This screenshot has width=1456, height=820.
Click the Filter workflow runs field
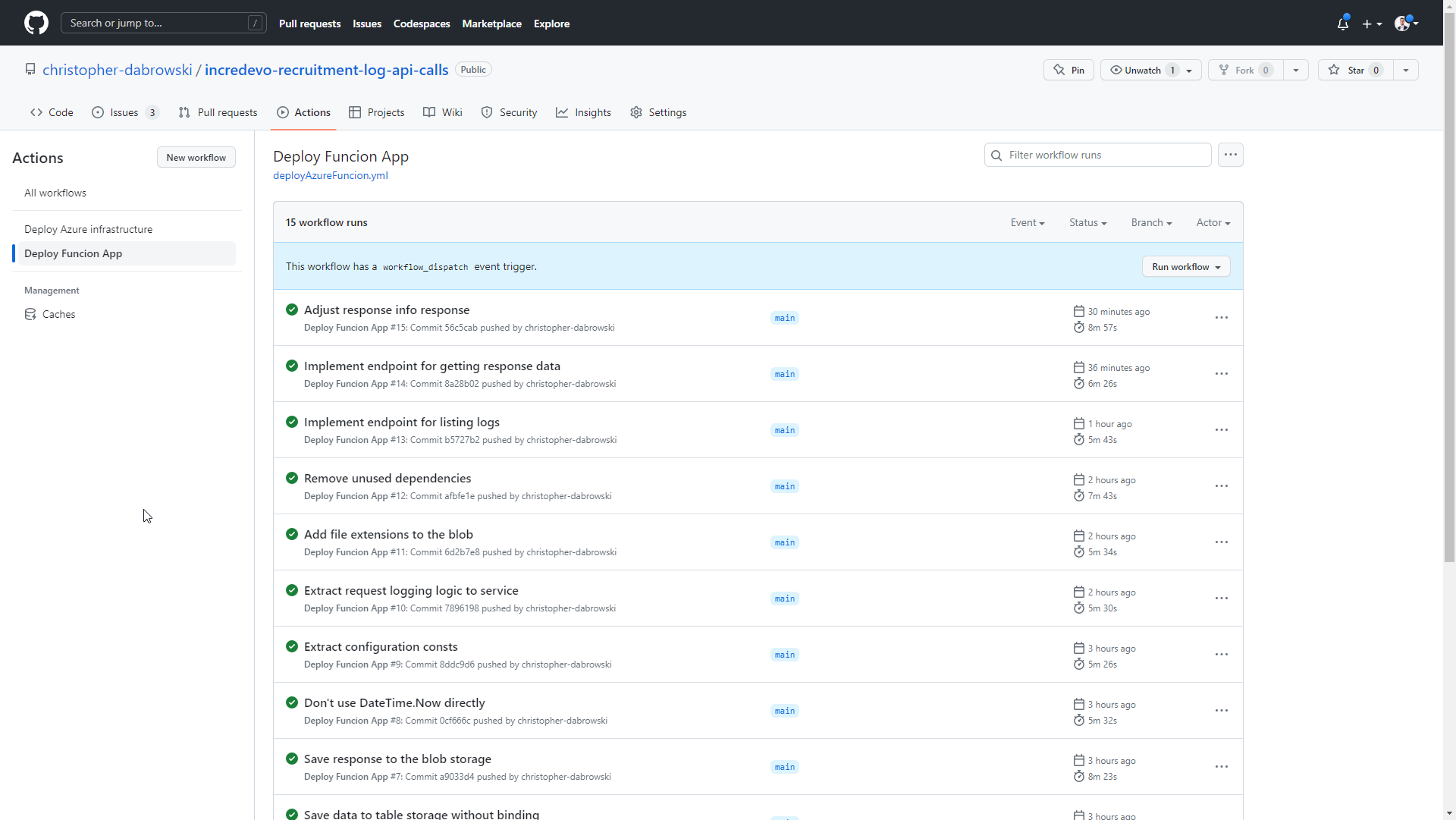click(1103, 155)
